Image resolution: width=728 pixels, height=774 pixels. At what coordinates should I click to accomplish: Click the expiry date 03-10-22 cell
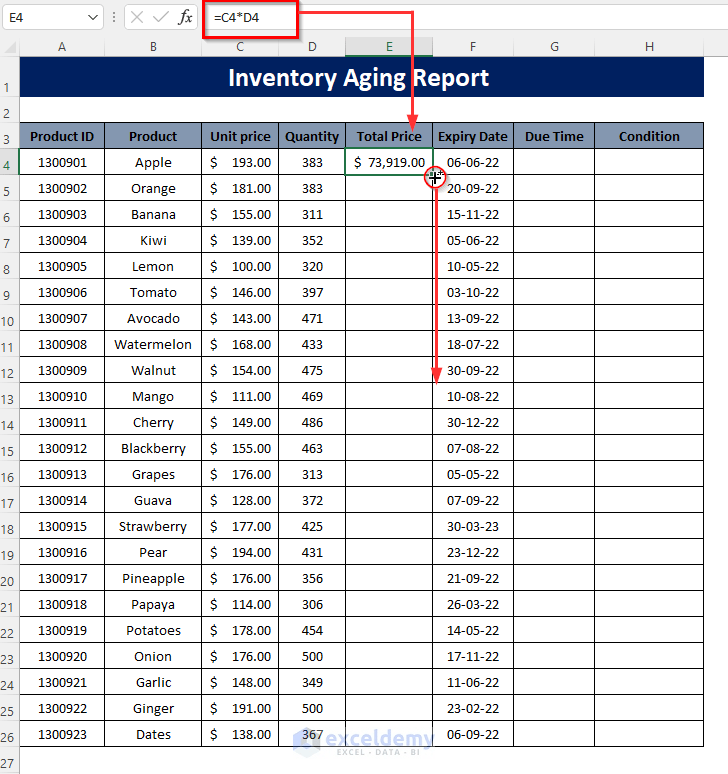coord(473,292)
